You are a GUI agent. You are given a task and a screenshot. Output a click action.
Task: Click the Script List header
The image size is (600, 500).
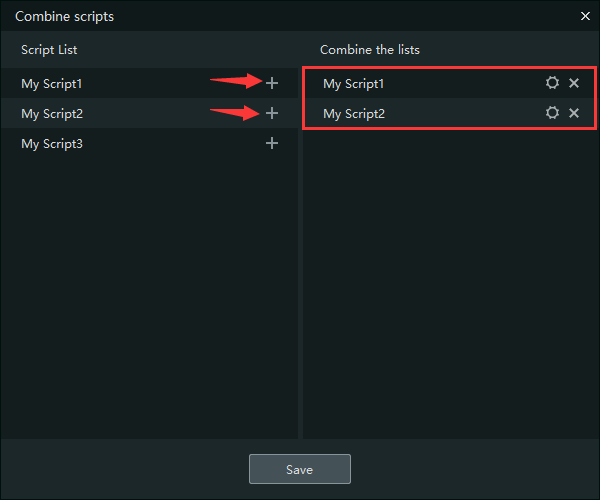[49, 49]
